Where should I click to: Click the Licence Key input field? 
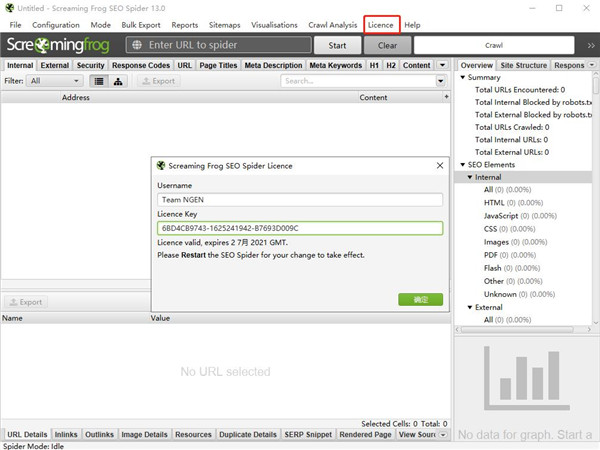pos(300,228)
